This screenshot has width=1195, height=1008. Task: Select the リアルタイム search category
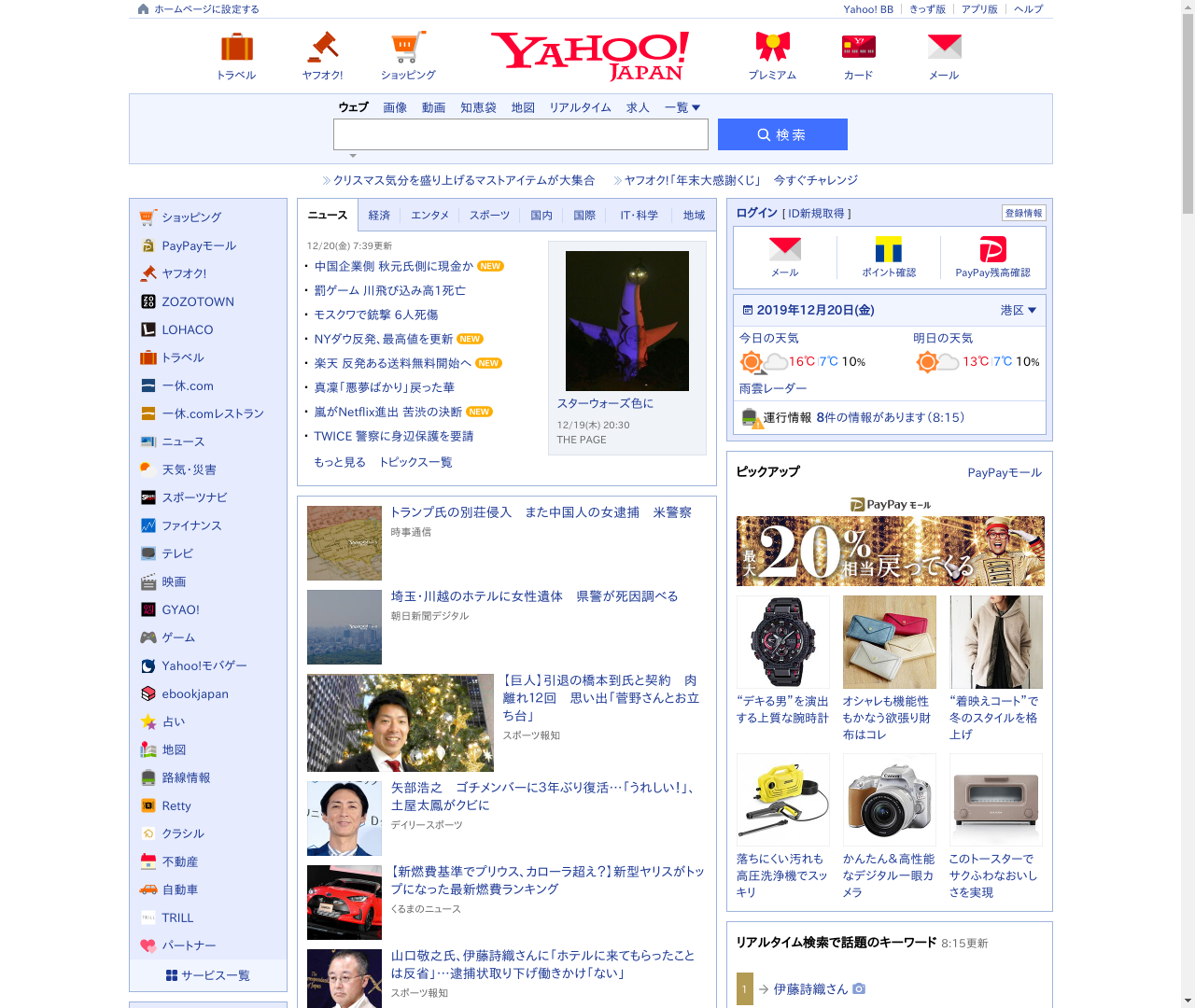(x=580, y=107)
